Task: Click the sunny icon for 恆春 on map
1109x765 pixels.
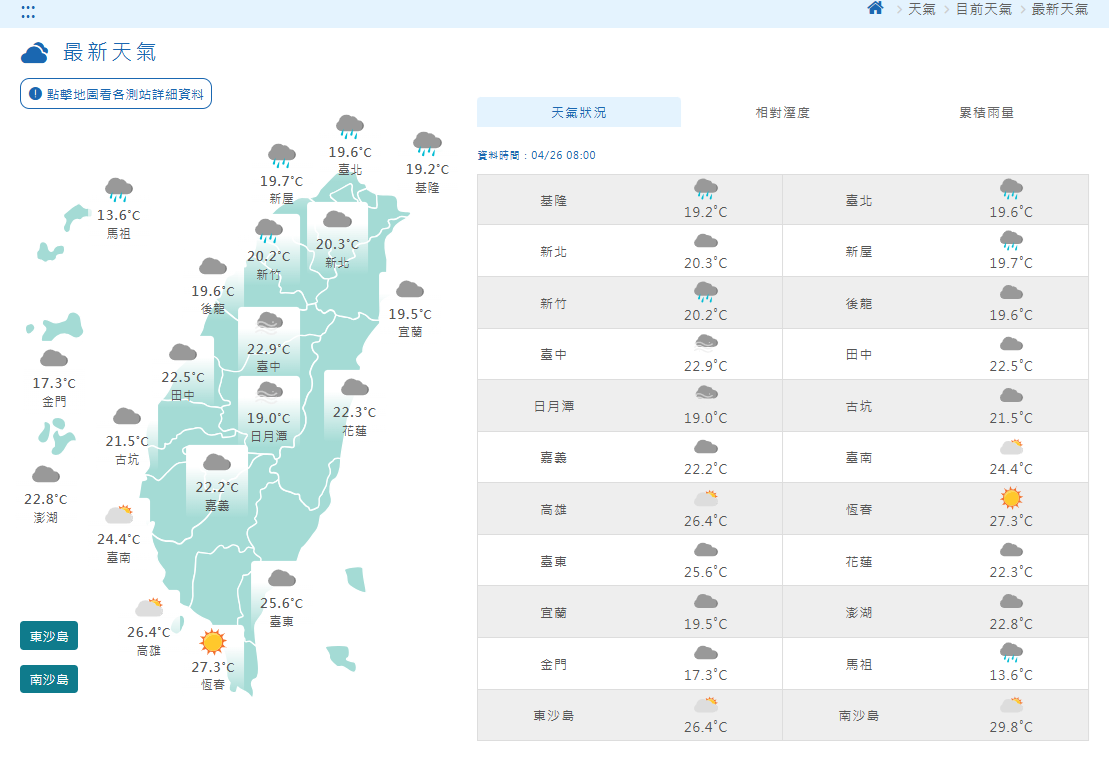Action: (x=213, y=641)
